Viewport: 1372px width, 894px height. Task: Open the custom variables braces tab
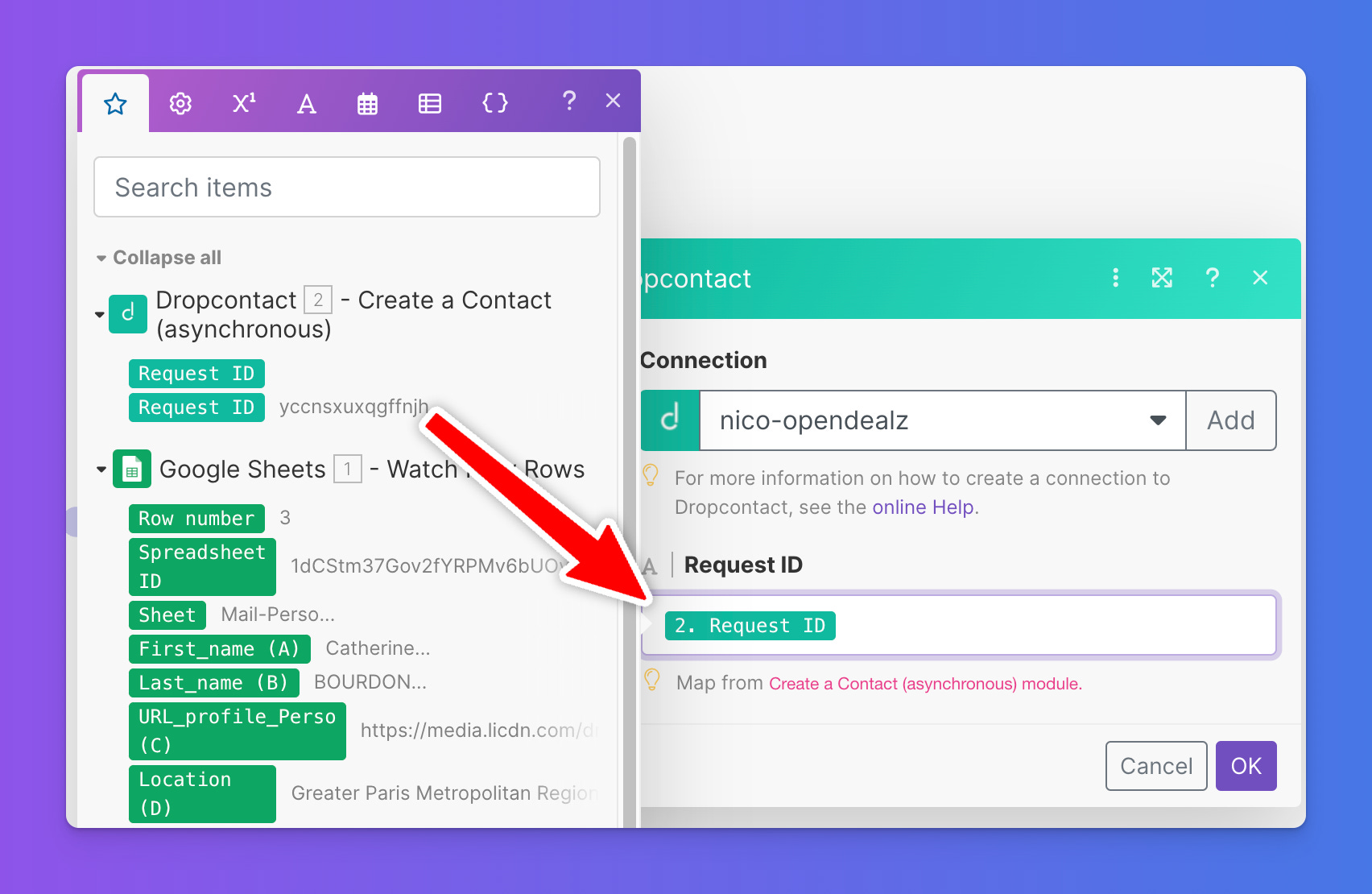(494, 103)
